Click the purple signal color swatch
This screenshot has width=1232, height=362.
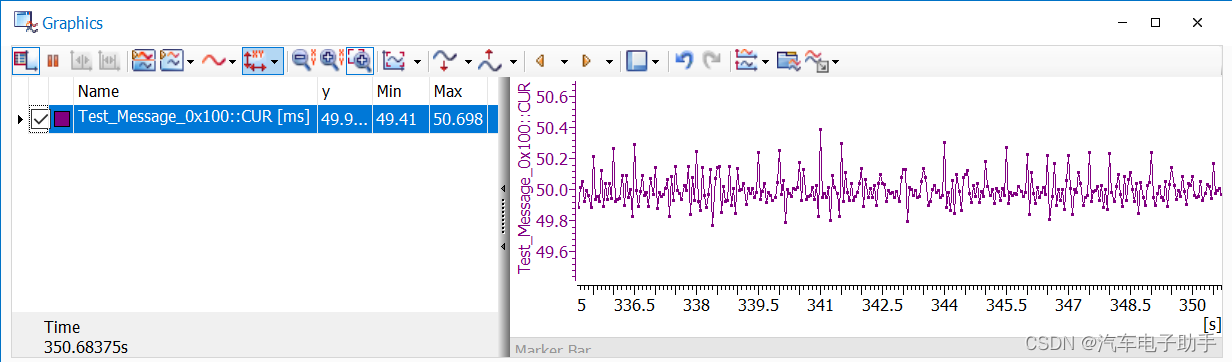[61, 119]
